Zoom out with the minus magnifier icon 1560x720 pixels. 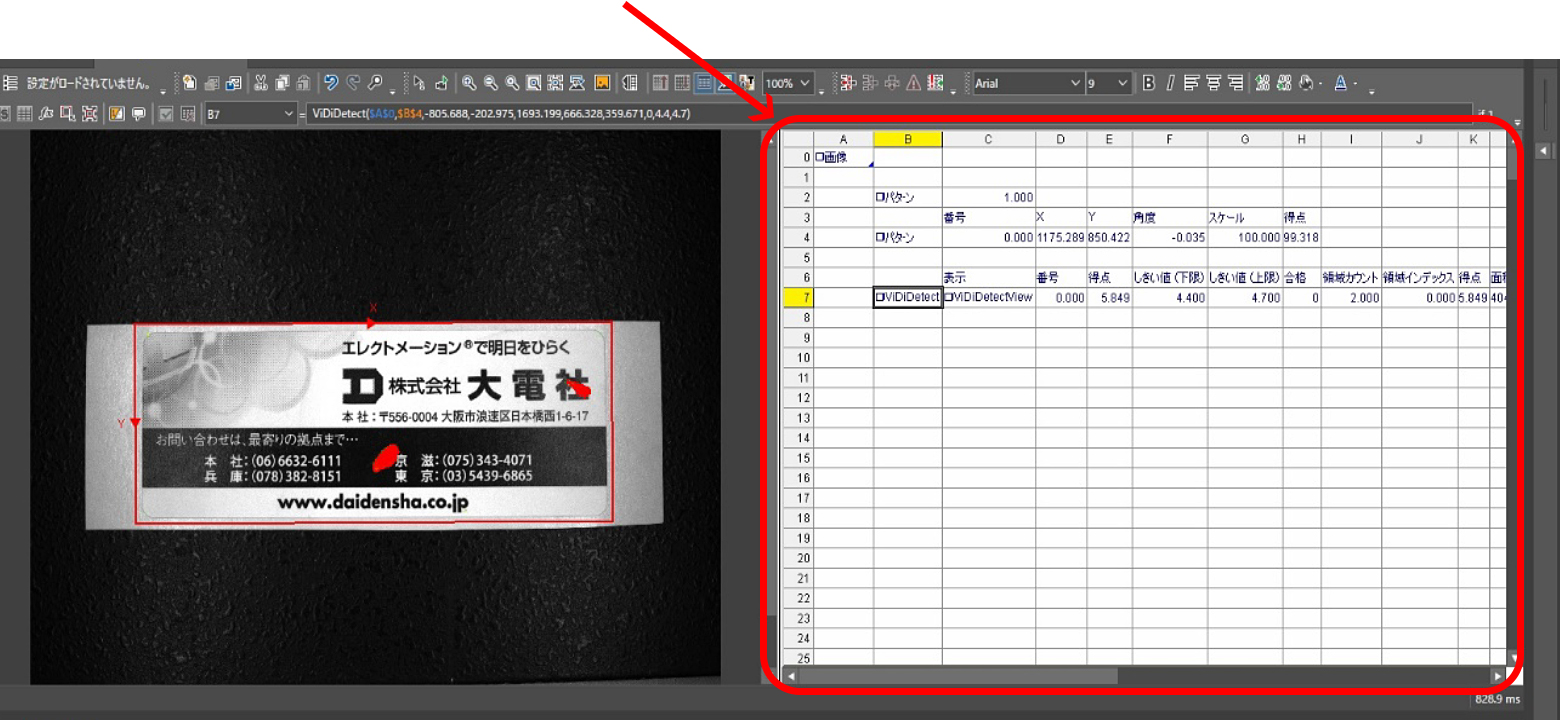tap(490, 83)
